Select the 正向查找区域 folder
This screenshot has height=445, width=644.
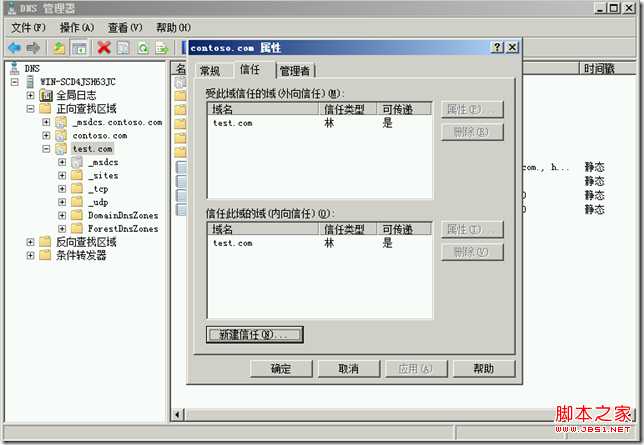[x=86, y=108]
